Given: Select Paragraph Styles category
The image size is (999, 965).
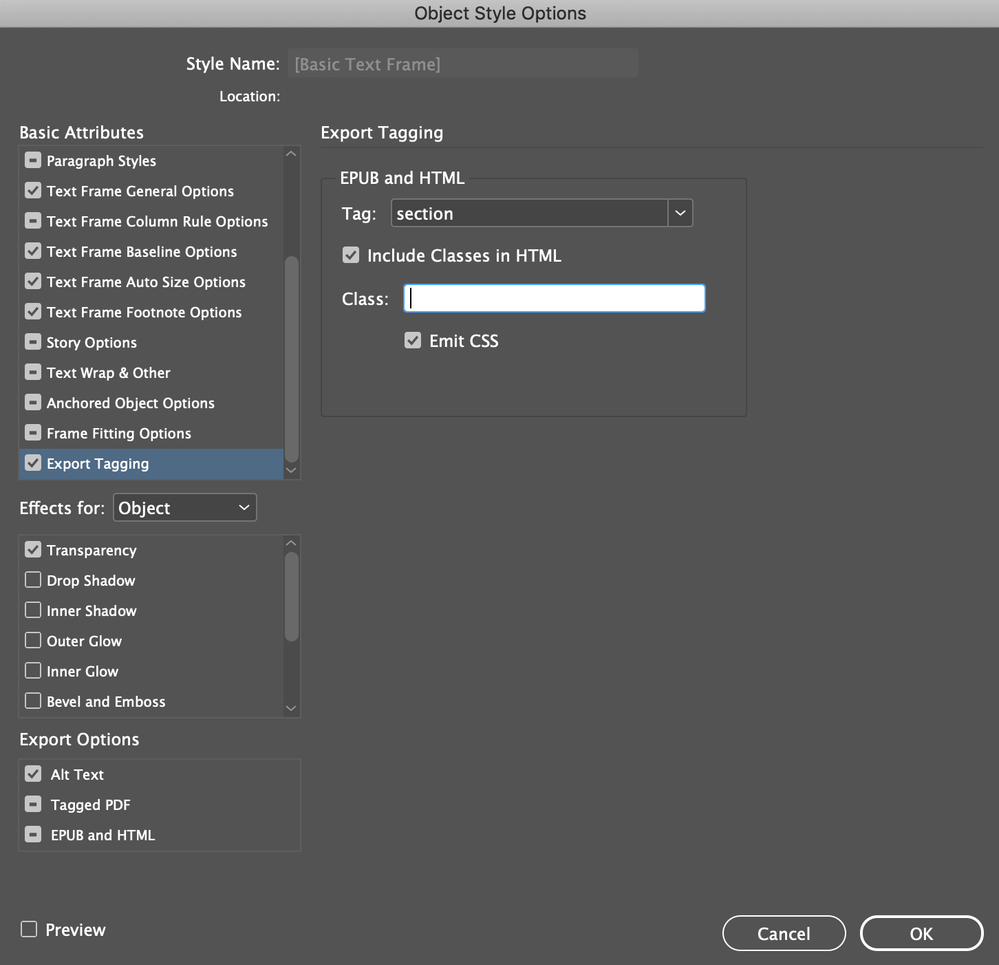Looking at the screenshot, I should (101, 161).
